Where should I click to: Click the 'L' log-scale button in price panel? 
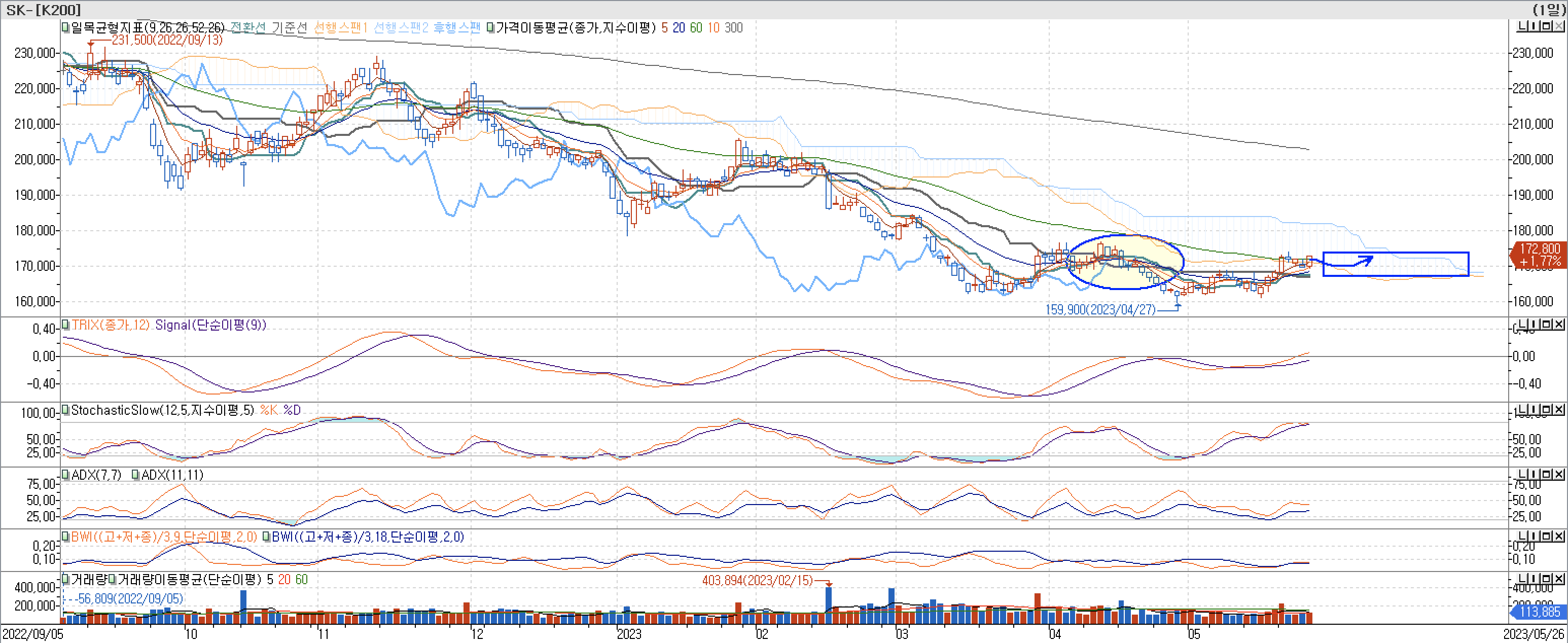1522,25
